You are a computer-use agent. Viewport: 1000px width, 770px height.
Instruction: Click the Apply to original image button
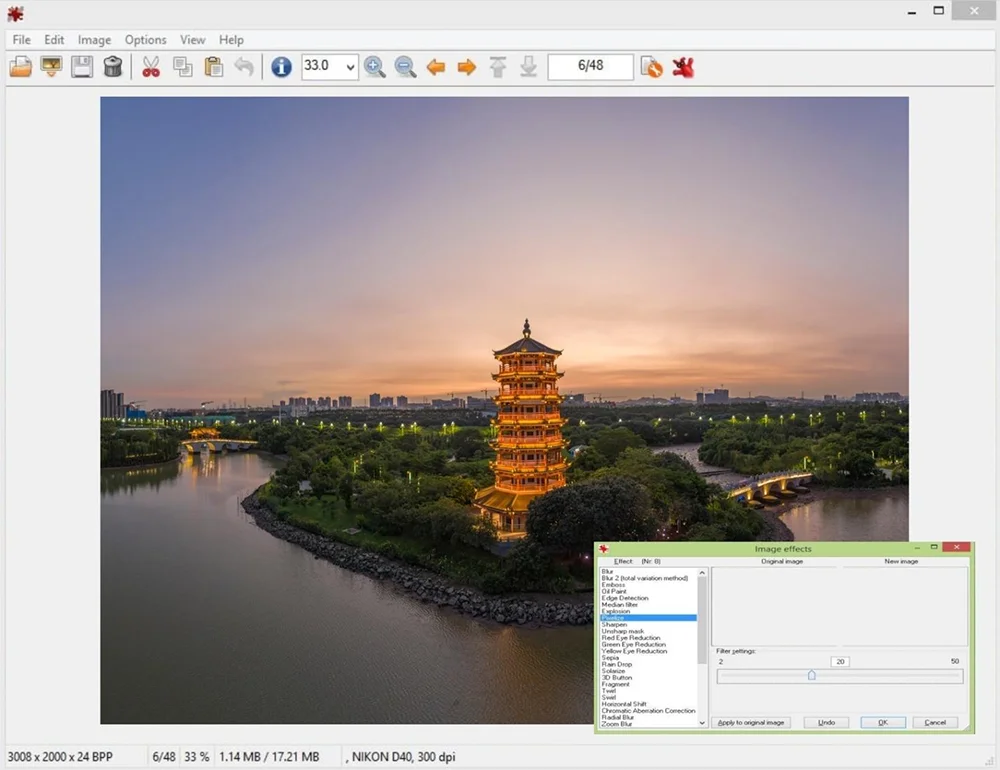[x=751, y=722]
